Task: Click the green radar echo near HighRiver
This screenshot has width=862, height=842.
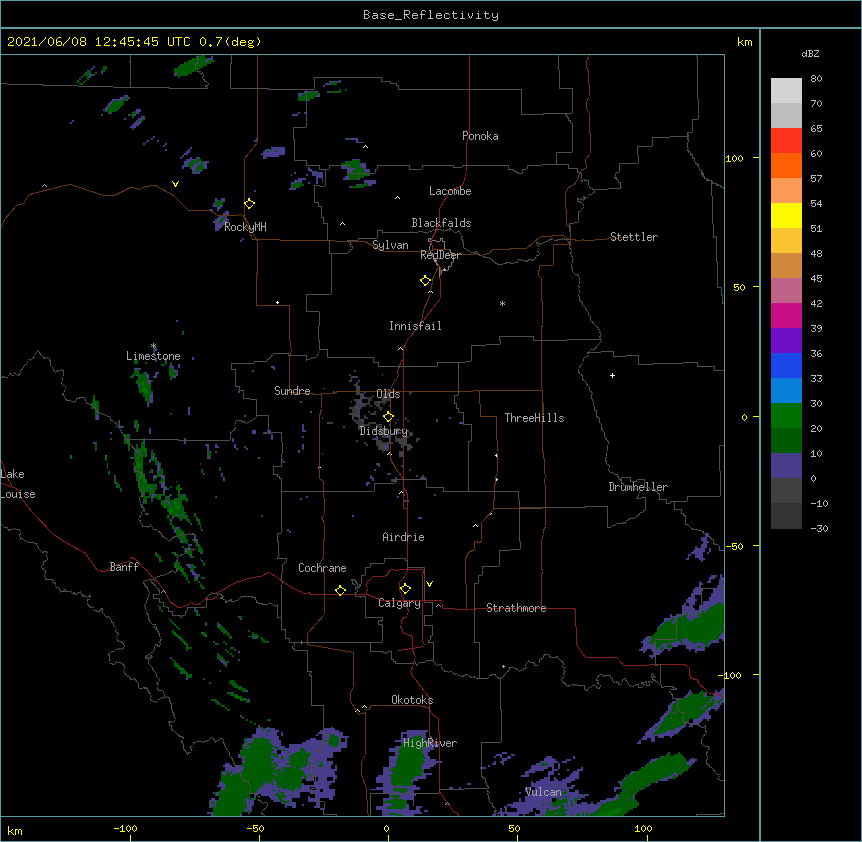Action: (x=408, y=769)
